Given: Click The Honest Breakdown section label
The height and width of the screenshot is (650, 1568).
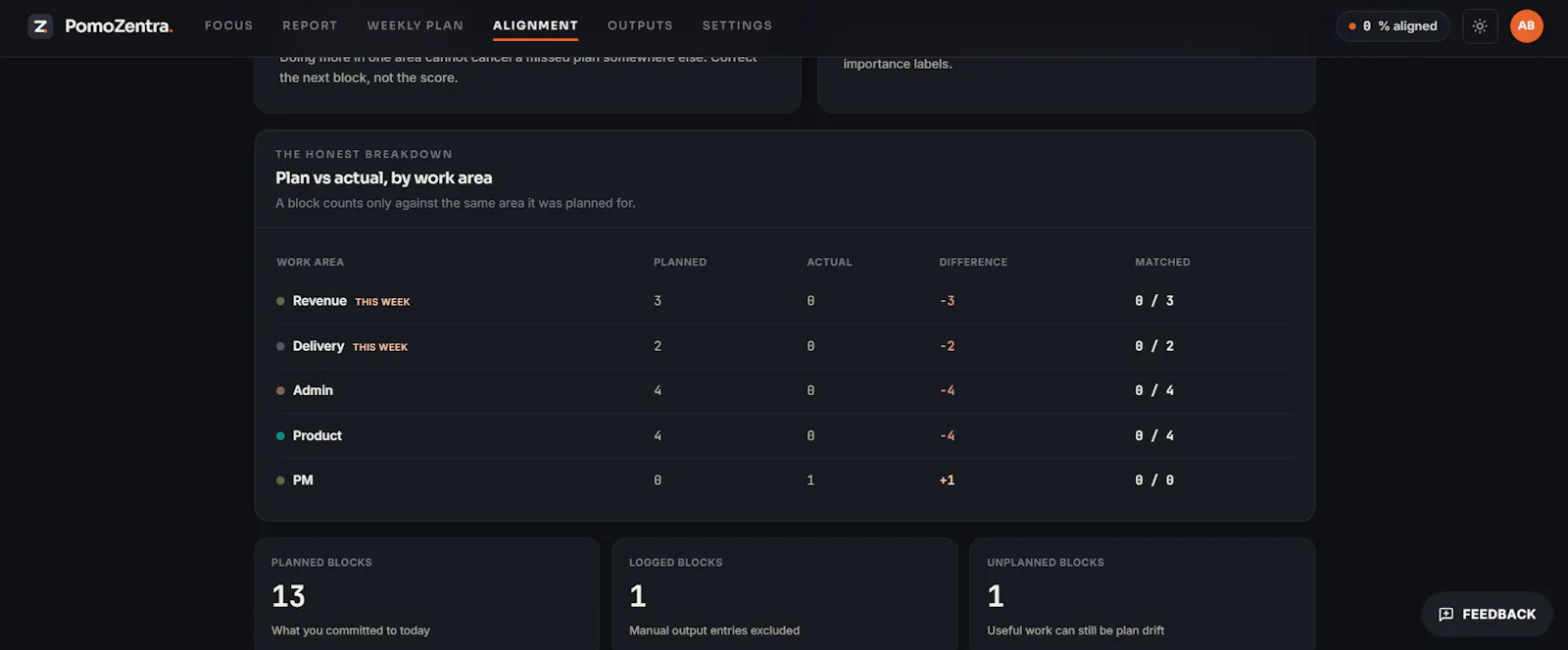Looking at the screenshot, I should point(364,154).
